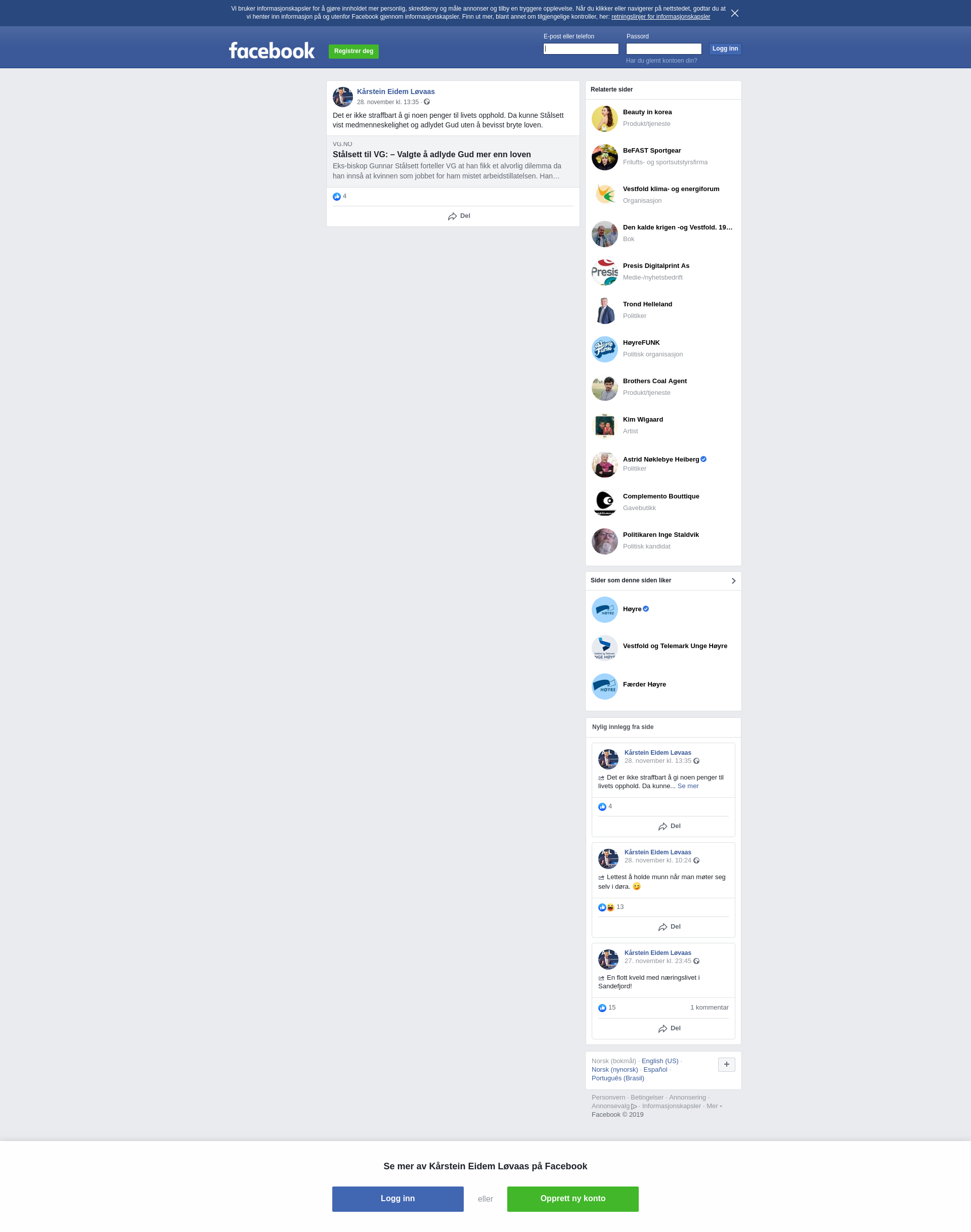Dismiss the cookie notice banner

(x=734, y=13)
